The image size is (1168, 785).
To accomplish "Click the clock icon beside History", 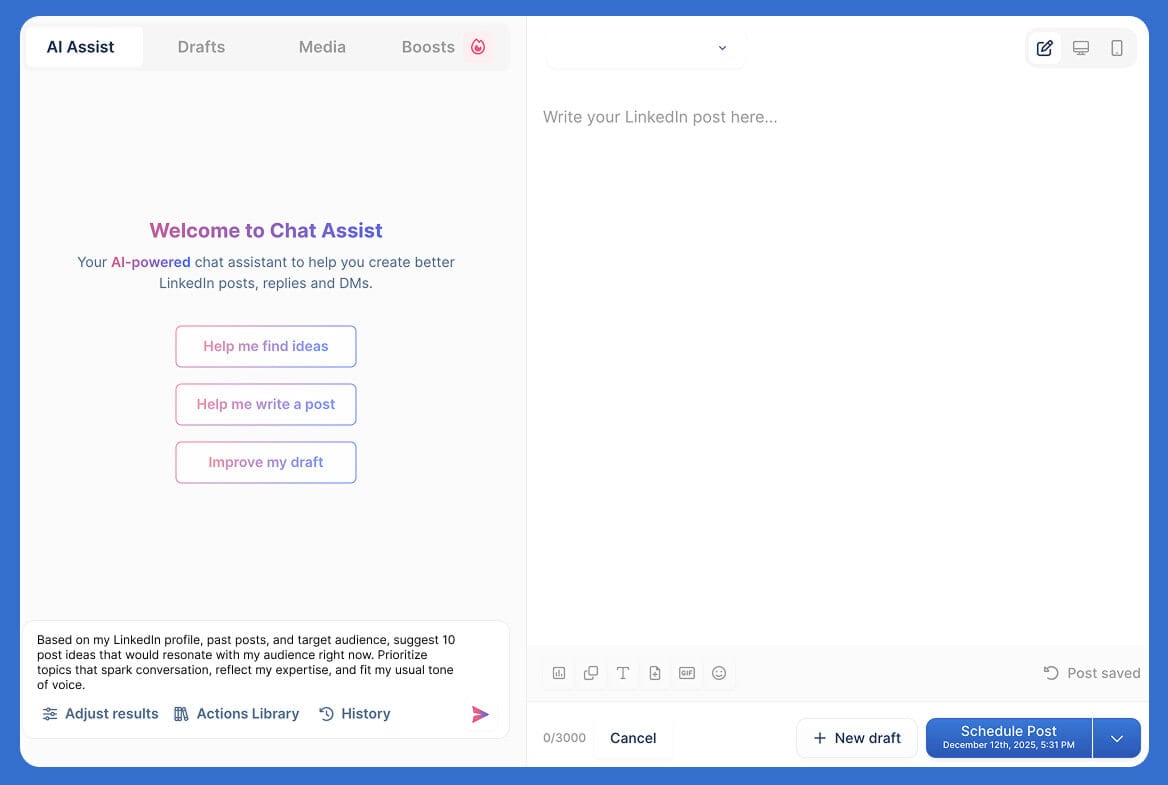I will point(326,714).
